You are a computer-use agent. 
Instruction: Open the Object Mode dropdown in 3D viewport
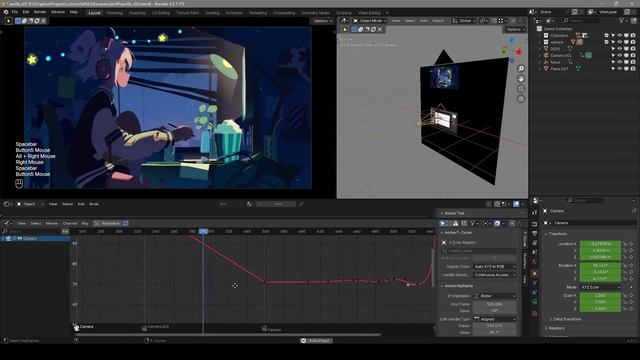pyautogui.click(x=370, y=21)
